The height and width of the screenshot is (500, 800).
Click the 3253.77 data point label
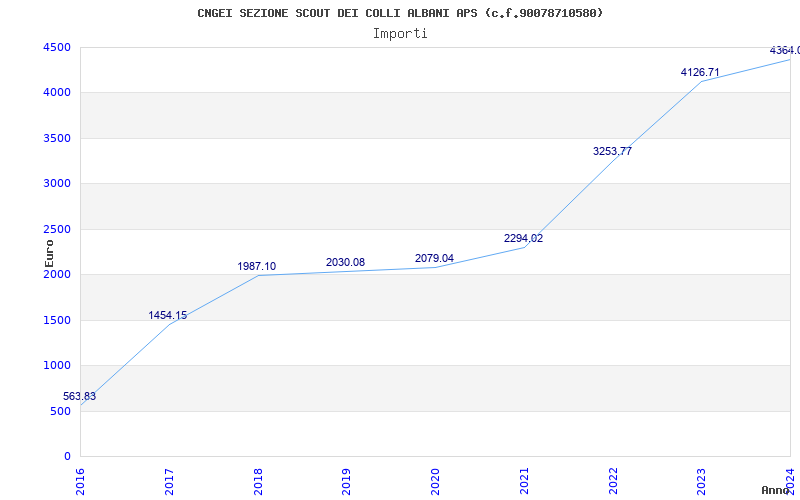click(612, 151)
